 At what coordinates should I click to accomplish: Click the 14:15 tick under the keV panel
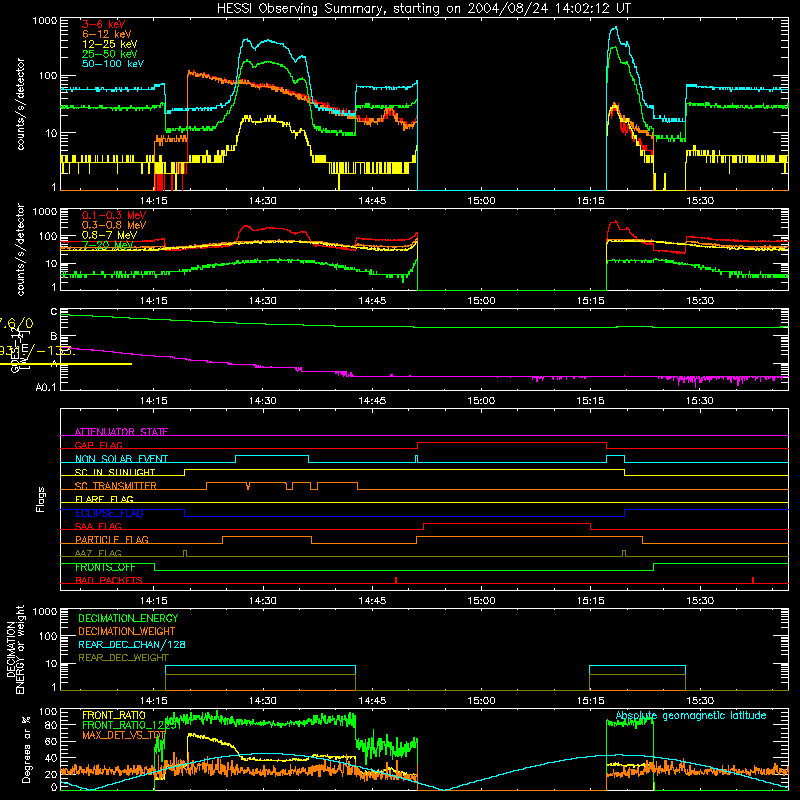coord(154,201)
